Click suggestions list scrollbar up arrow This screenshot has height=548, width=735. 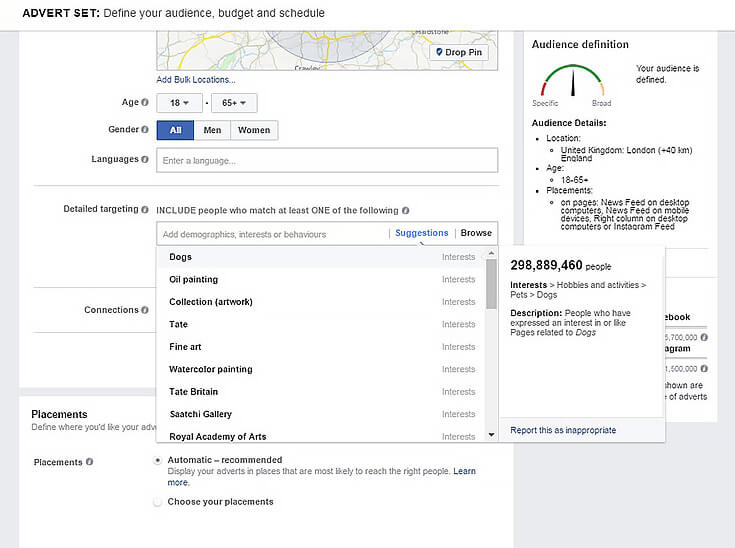click(x=491, y=253)
